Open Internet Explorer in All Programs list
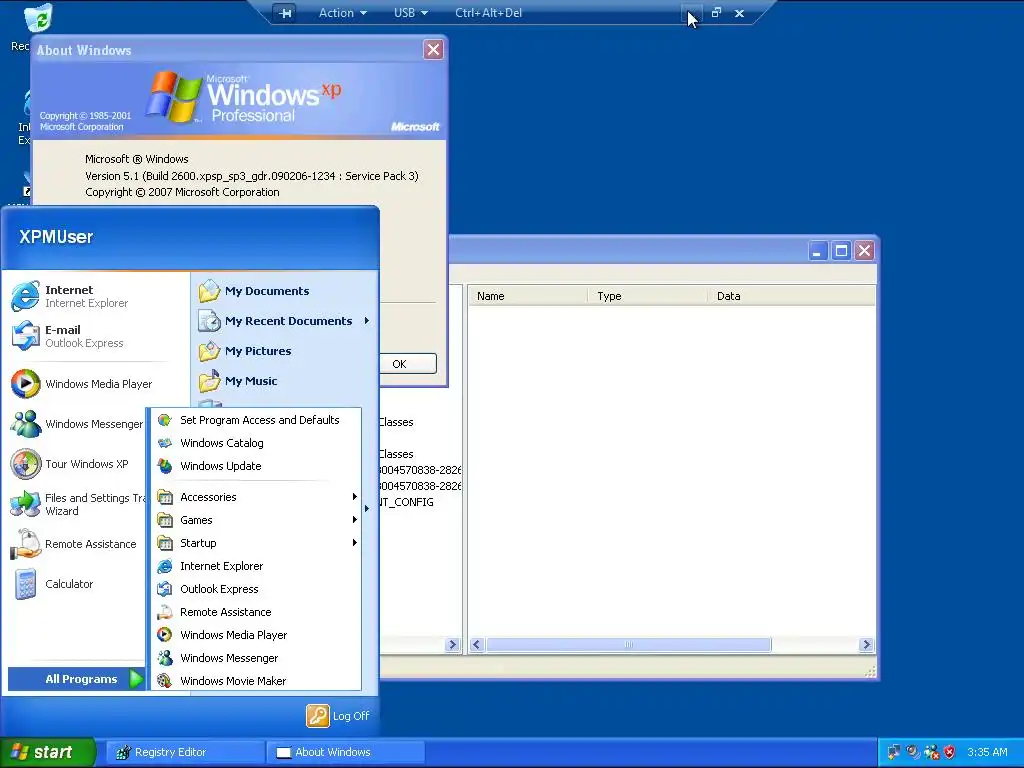Viewport: 1024px width, 768px height. 256,566
